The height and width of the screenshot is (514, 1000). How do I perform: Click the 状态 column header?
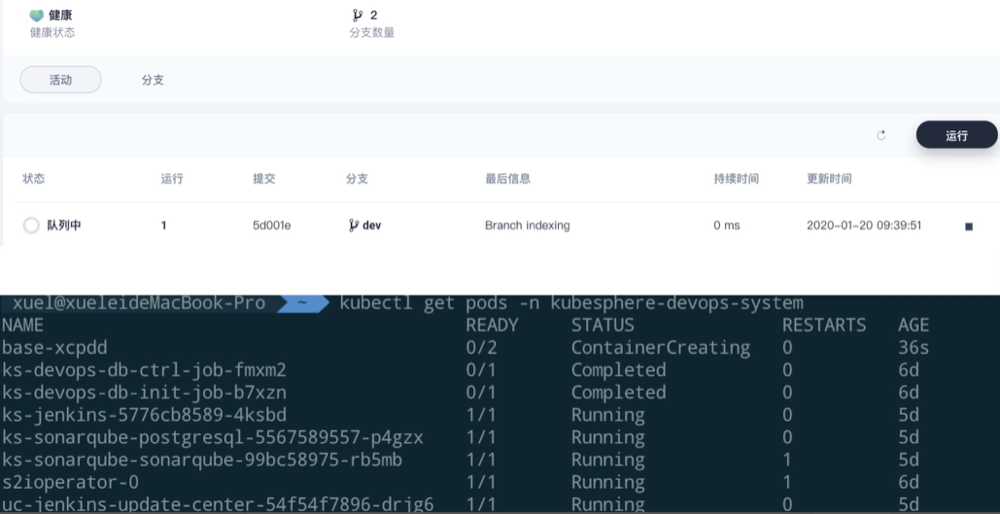tap(34, 179)
